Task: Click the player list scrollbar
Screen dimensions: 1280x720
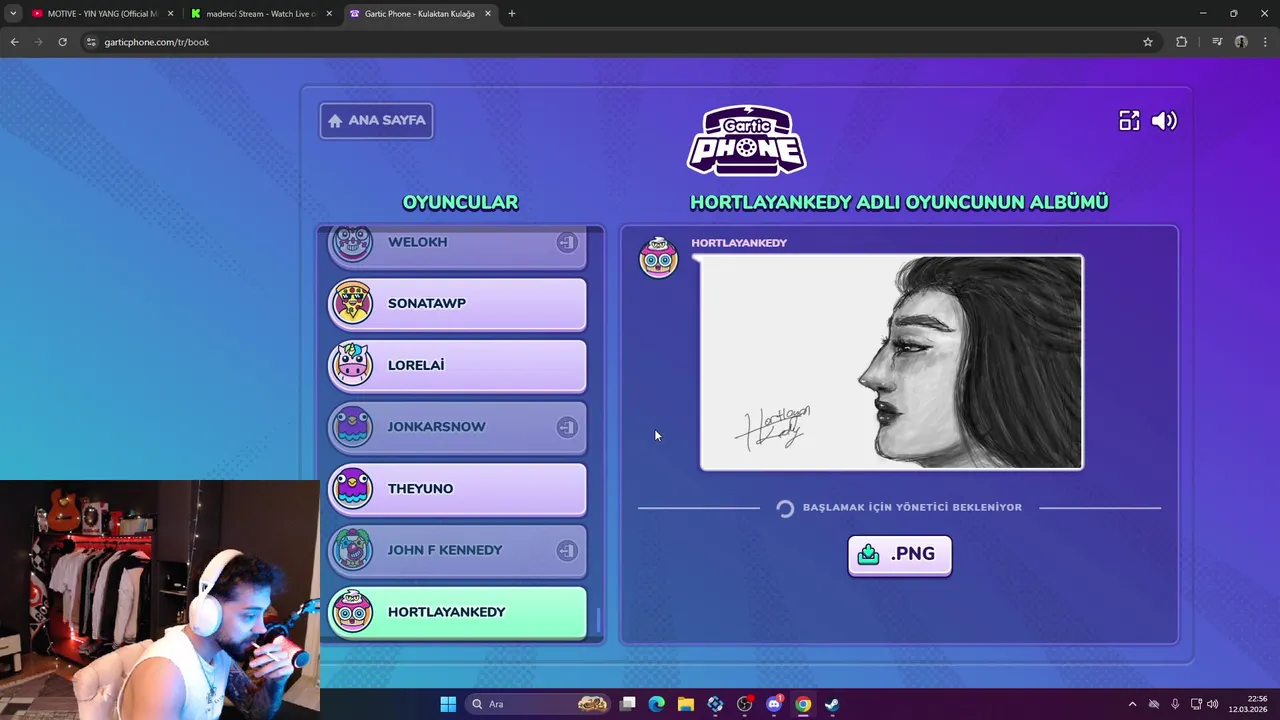Action: click(599, 621)
